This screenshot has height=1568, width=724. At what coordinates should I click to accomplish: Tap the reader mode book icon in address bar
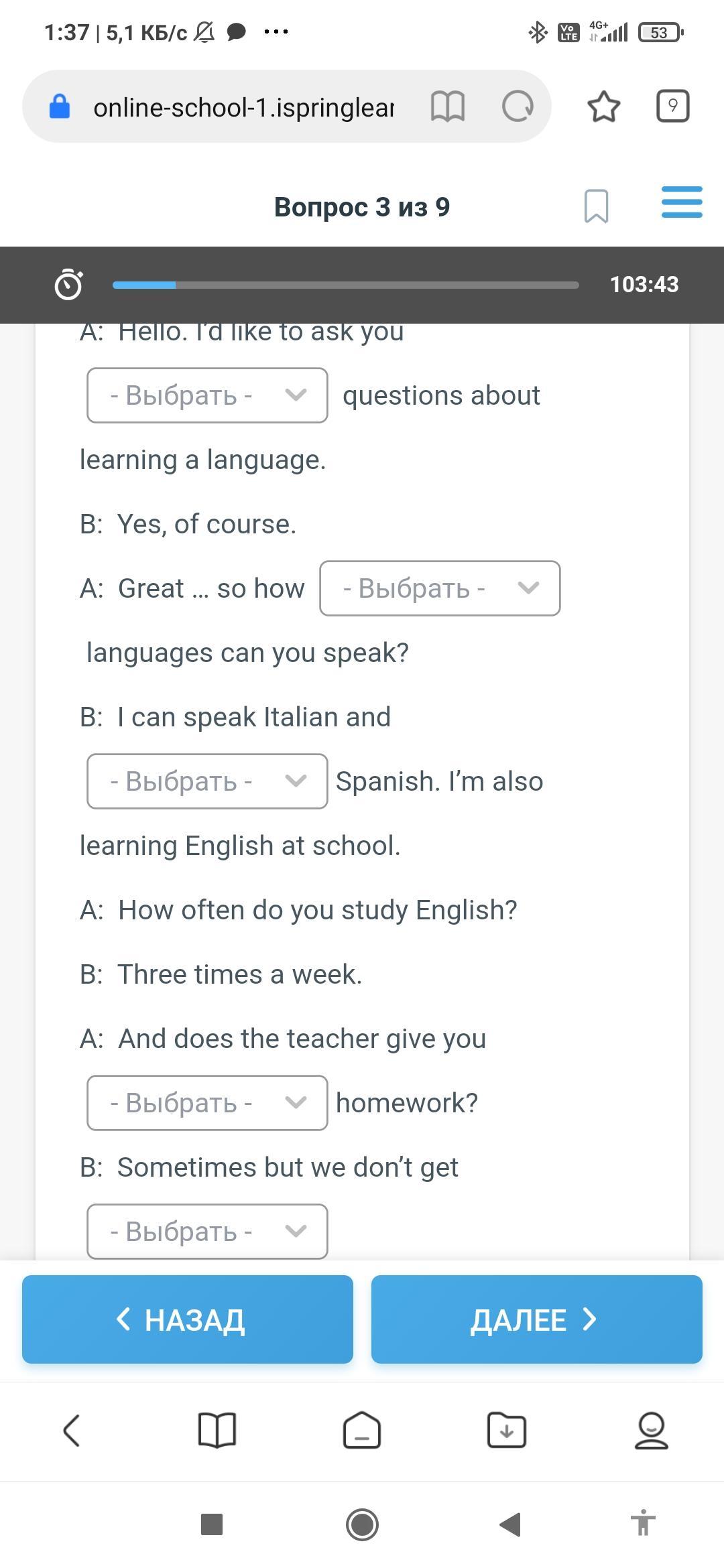(x=447, y=107)
